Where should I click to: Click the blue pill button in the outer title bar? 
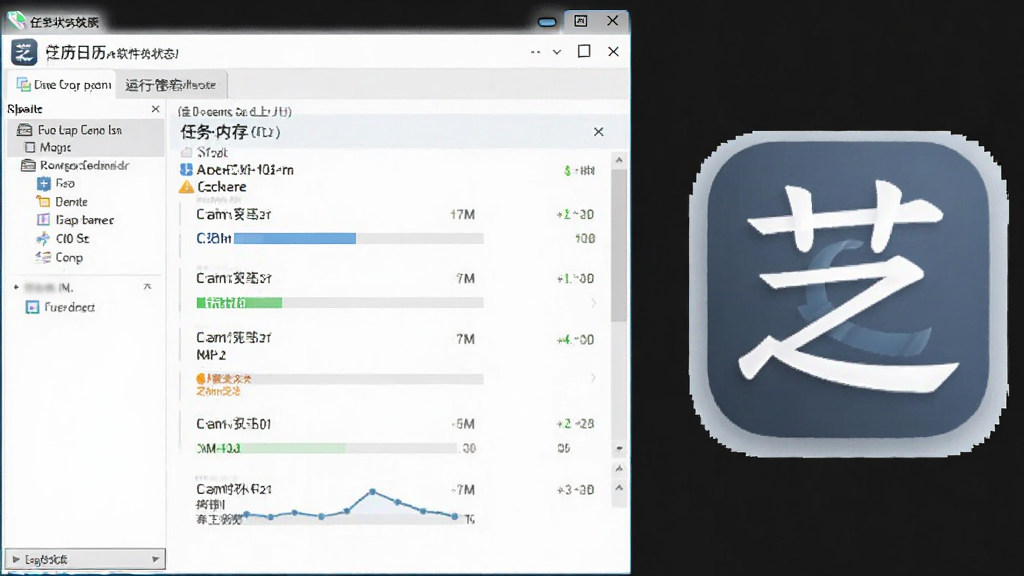[x=547, y=22]
